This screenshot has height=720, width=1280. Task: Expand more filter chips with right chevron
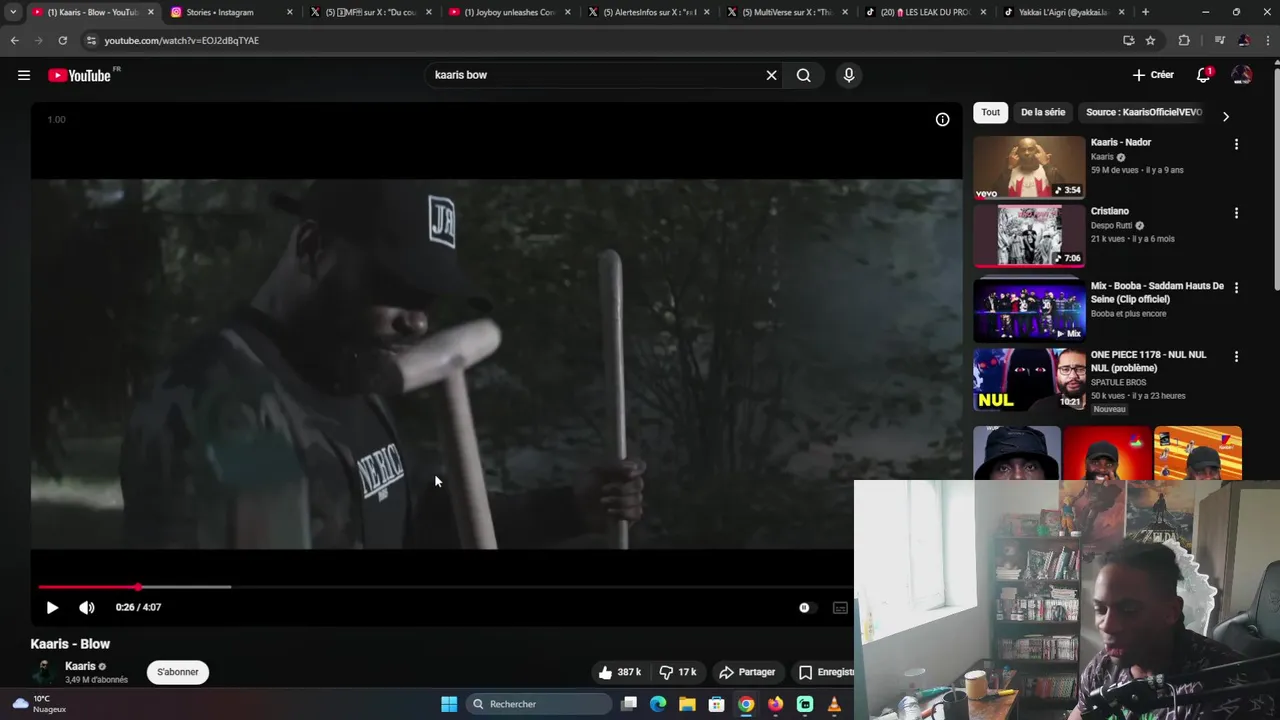[x=1226, y=116]
